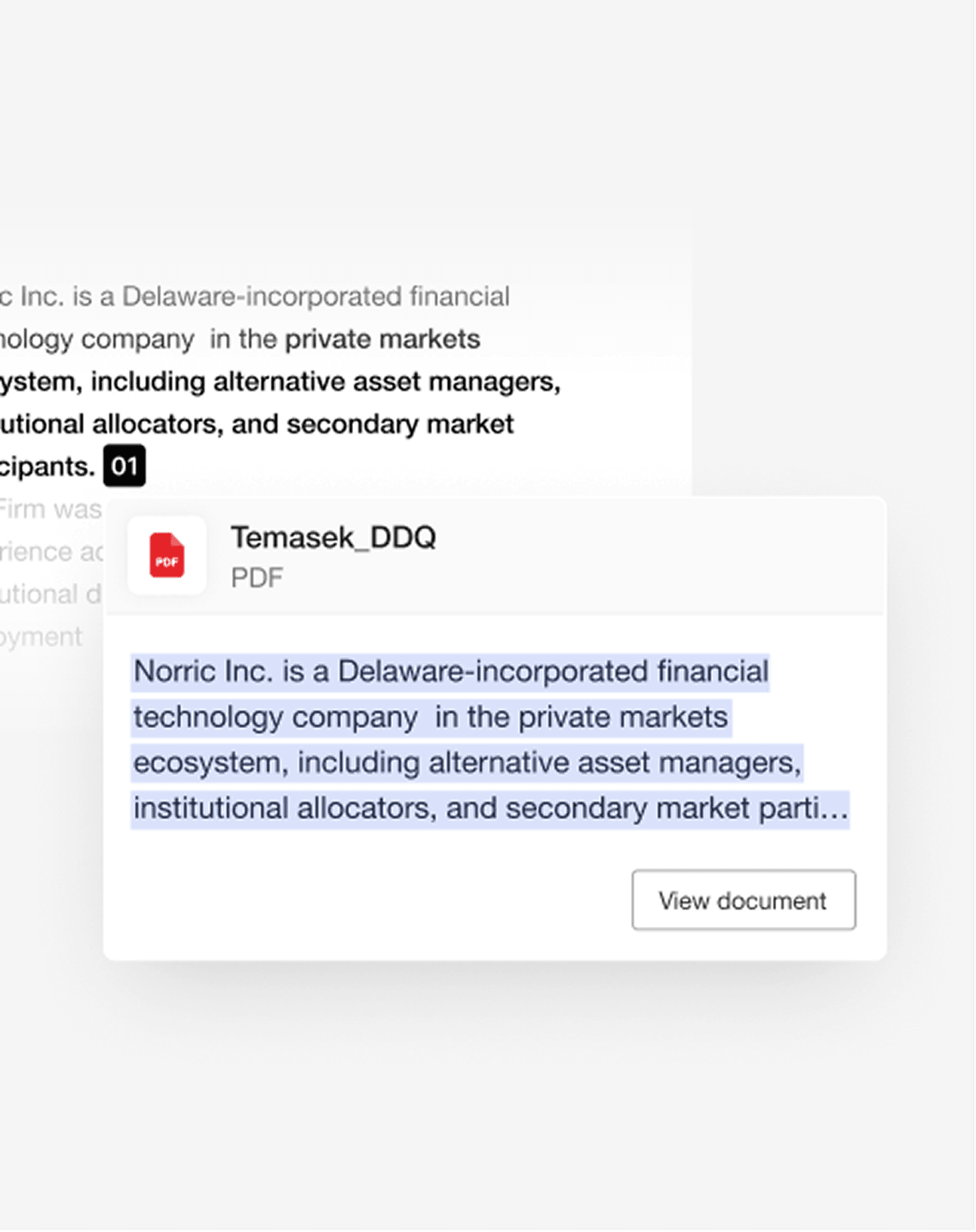Open the Temasek_DDQ file name
The image size is (976, 1232).
333,538
